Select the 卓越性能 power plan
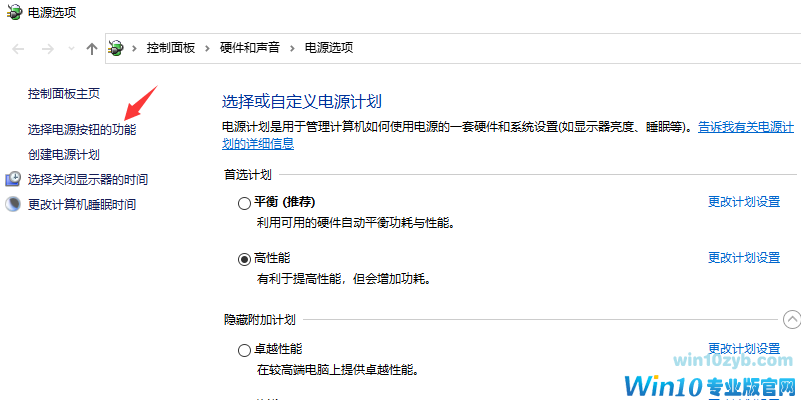801x400 pixels. click(245, 350)
